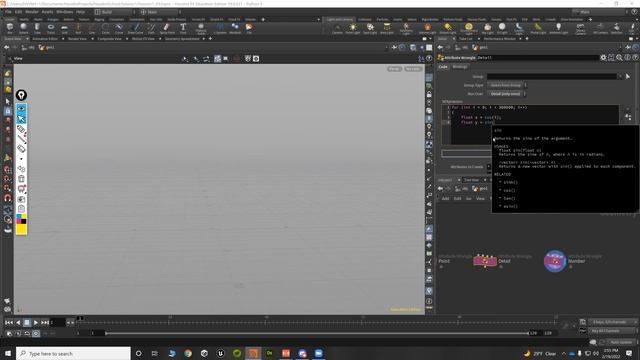Click the Key All Channels button
Viewport: 640px width, 360px height.
(x=612, y=331)
